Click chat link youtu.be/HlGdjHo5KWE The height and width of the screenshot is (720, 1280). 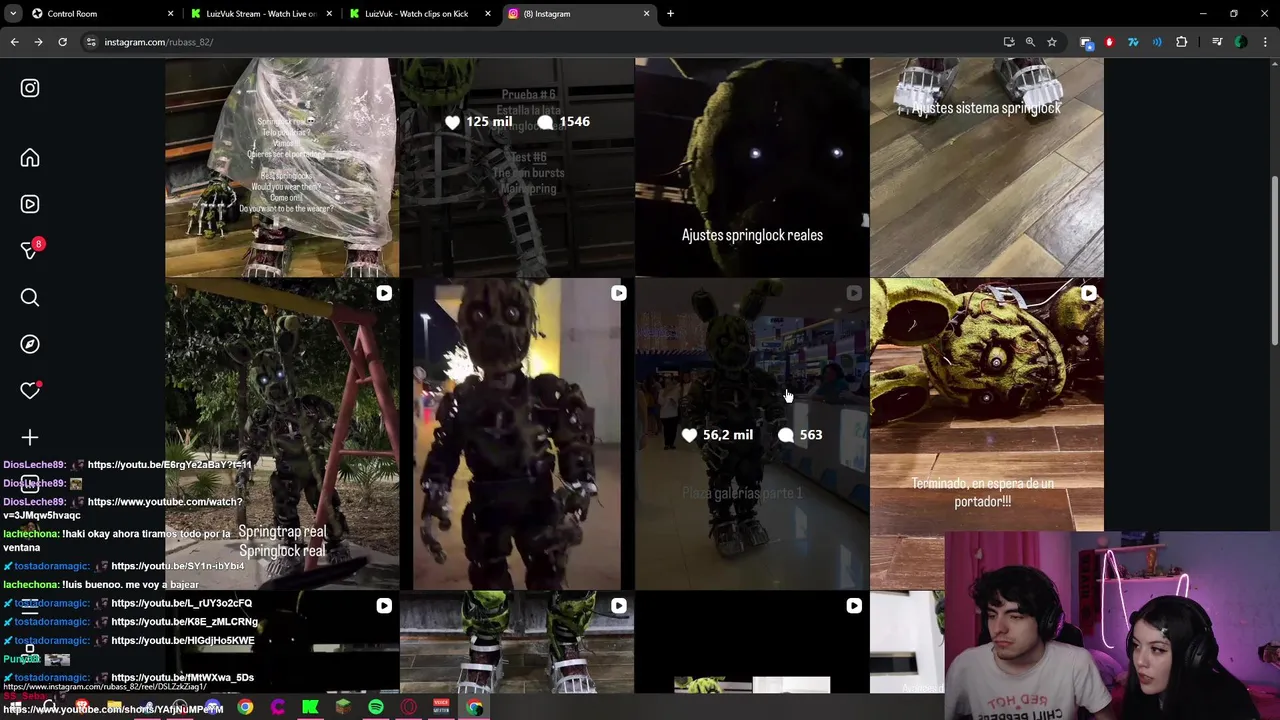pos(183,640)
